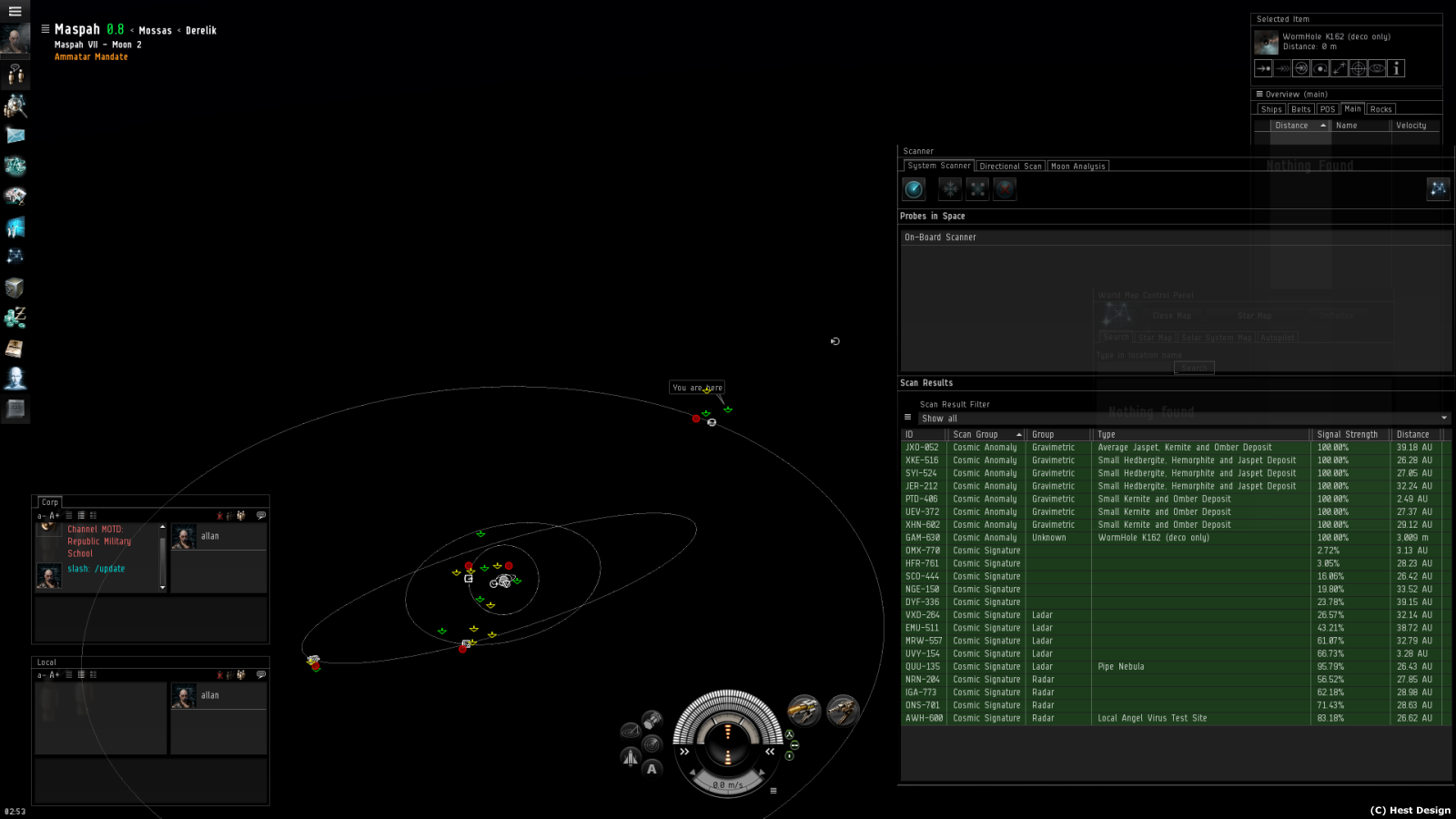Toggle blocked-users red icon in Corp chat
Screen dimensions: 1456x819
pyautogui.click(x=219, y=515)
